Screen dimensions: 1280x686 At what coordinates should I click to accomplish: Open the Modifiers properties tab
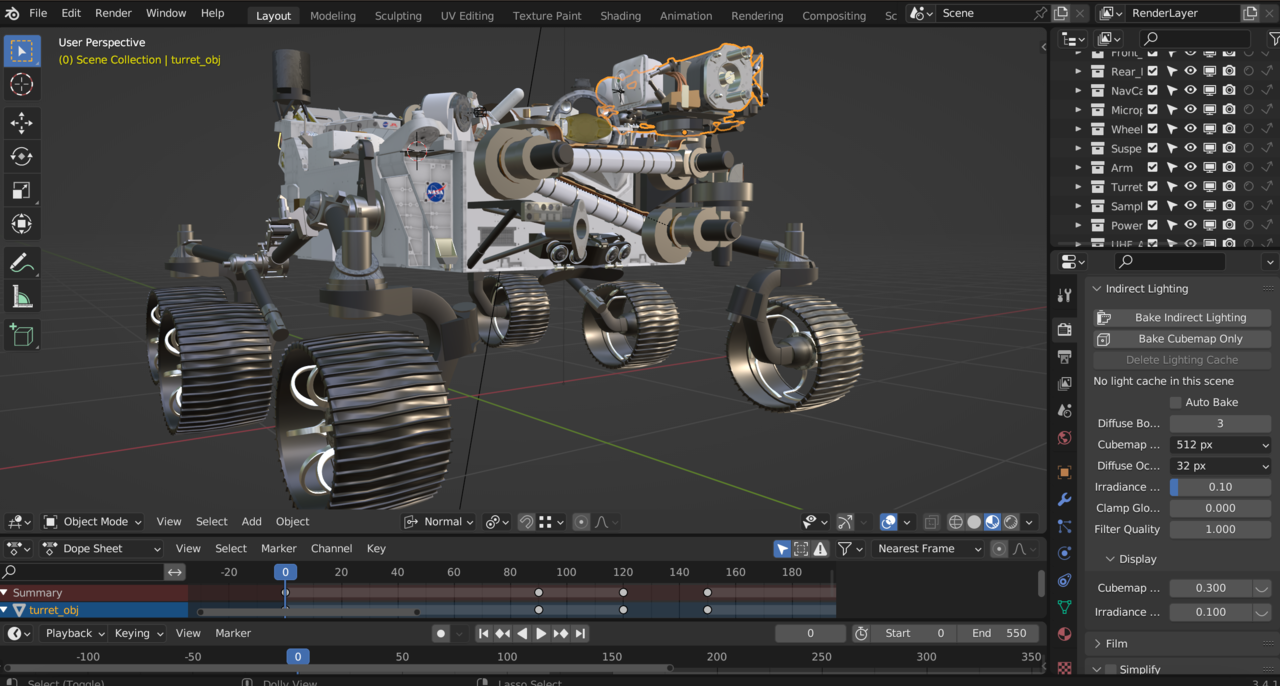click(x=1064, y=499)
